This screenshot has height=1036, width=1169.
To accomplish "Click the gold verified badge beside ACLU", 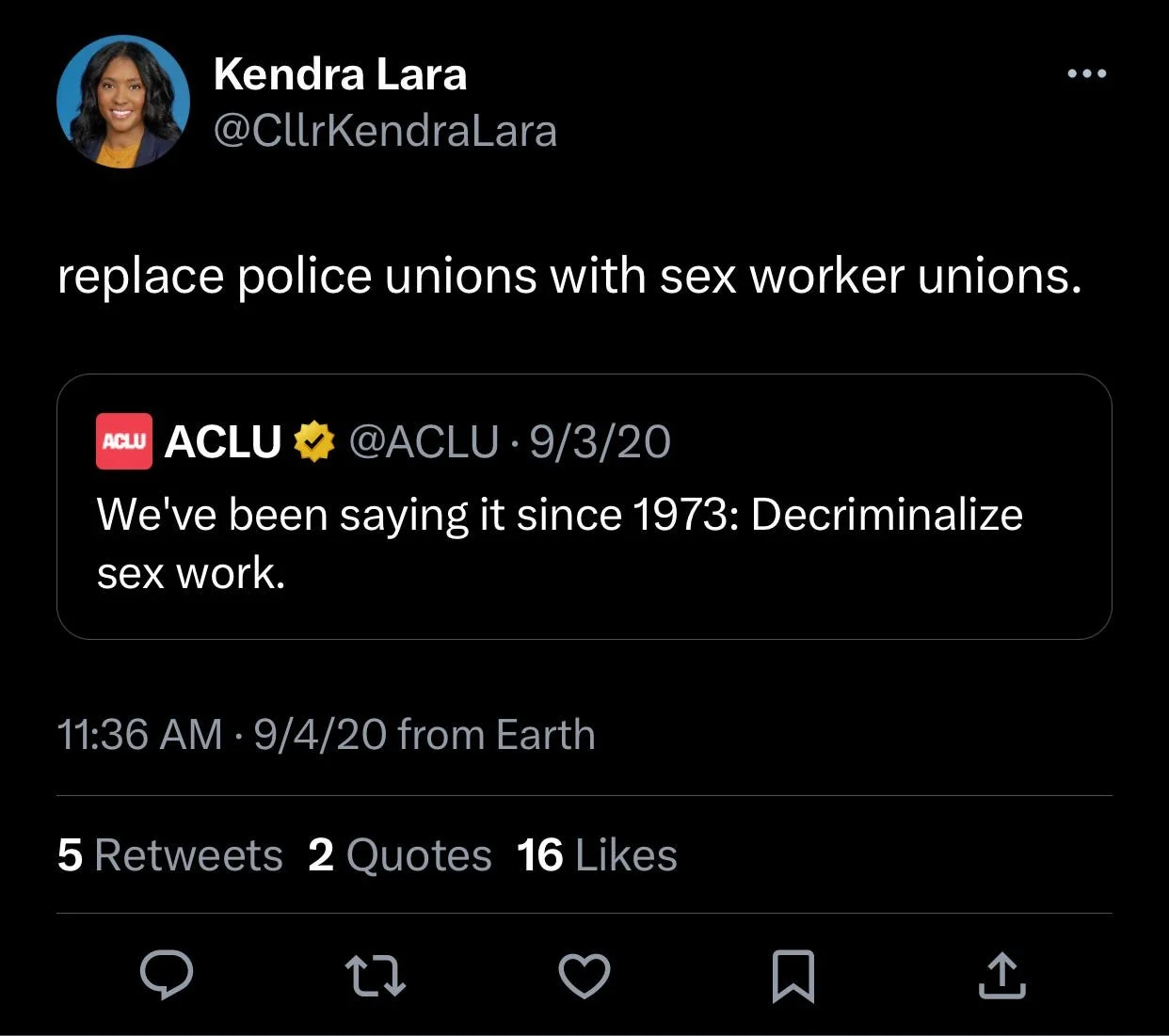I will (314, 441).
